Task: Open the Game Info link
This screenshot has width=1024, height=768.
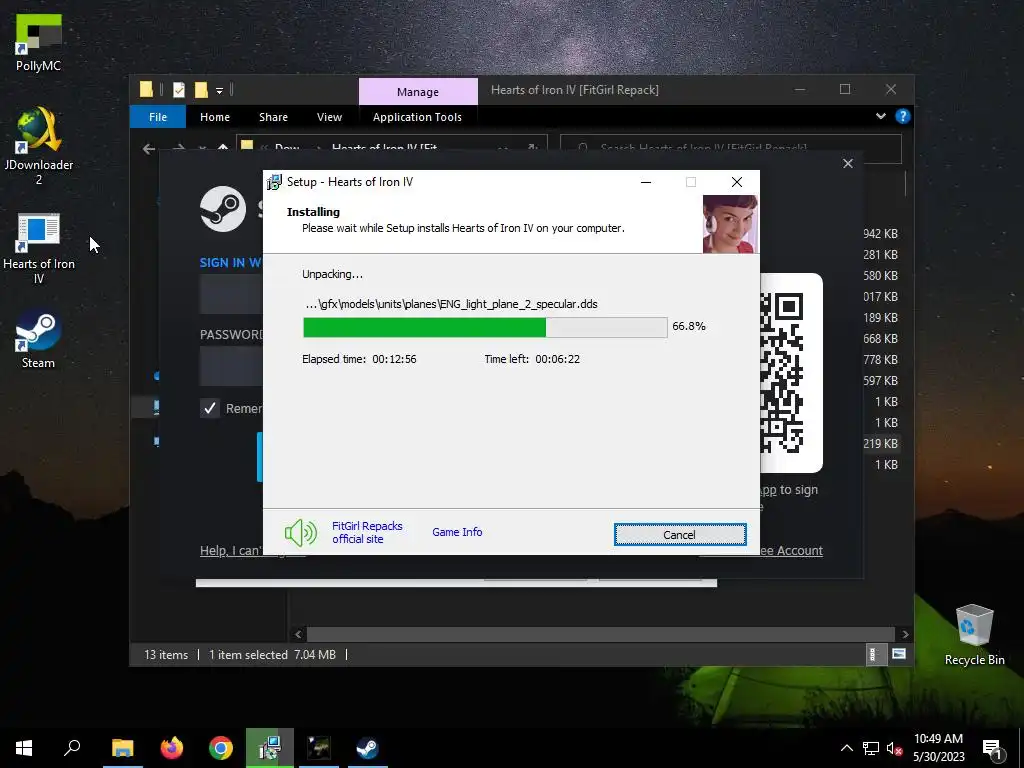Action: click(x=457, y=532)
